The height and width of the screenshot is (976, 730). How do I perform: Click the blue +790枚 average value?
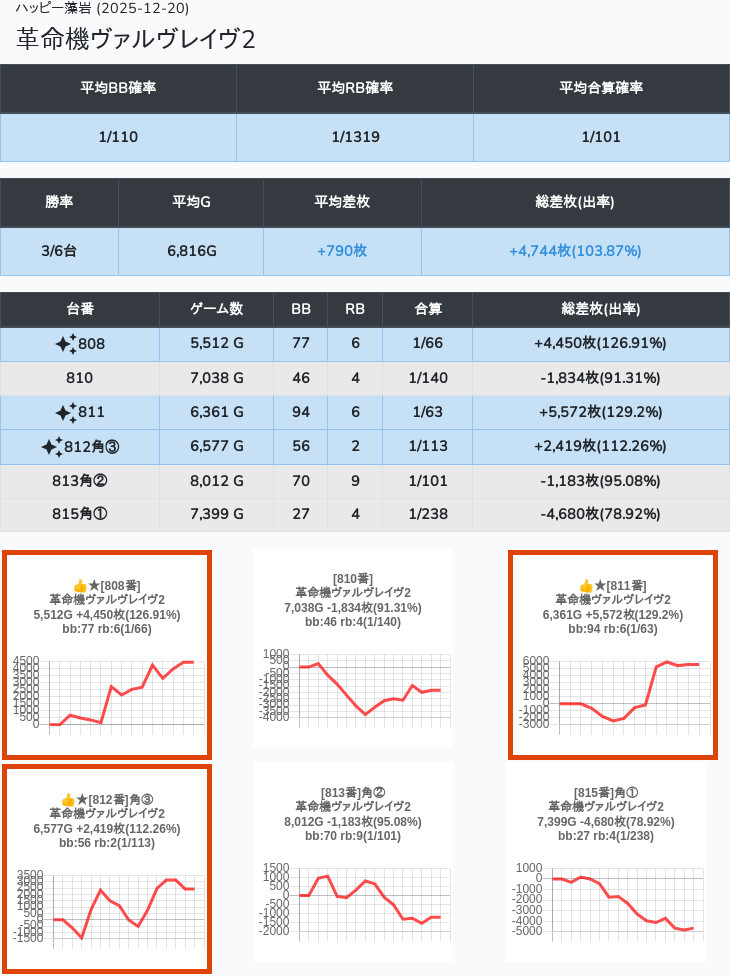[x=342, y=250]
